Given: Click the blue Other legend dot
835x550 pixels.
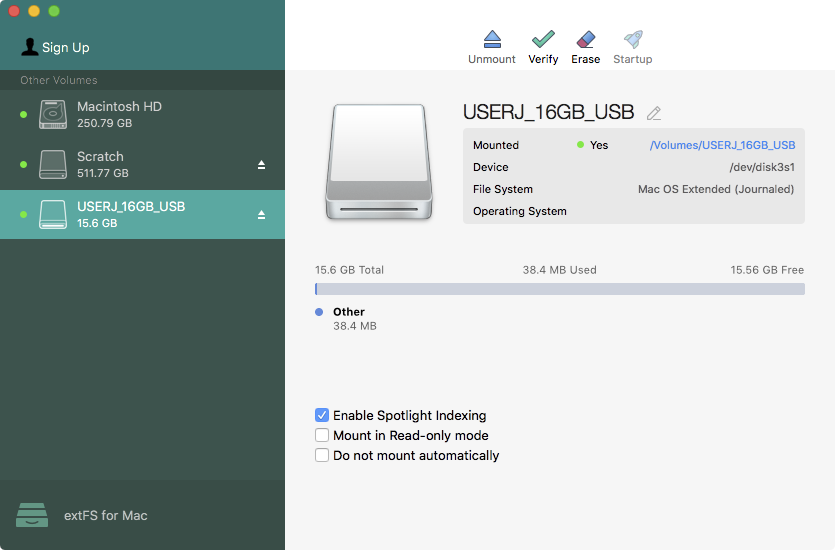Looking at the screenshot, I should 319,312.
